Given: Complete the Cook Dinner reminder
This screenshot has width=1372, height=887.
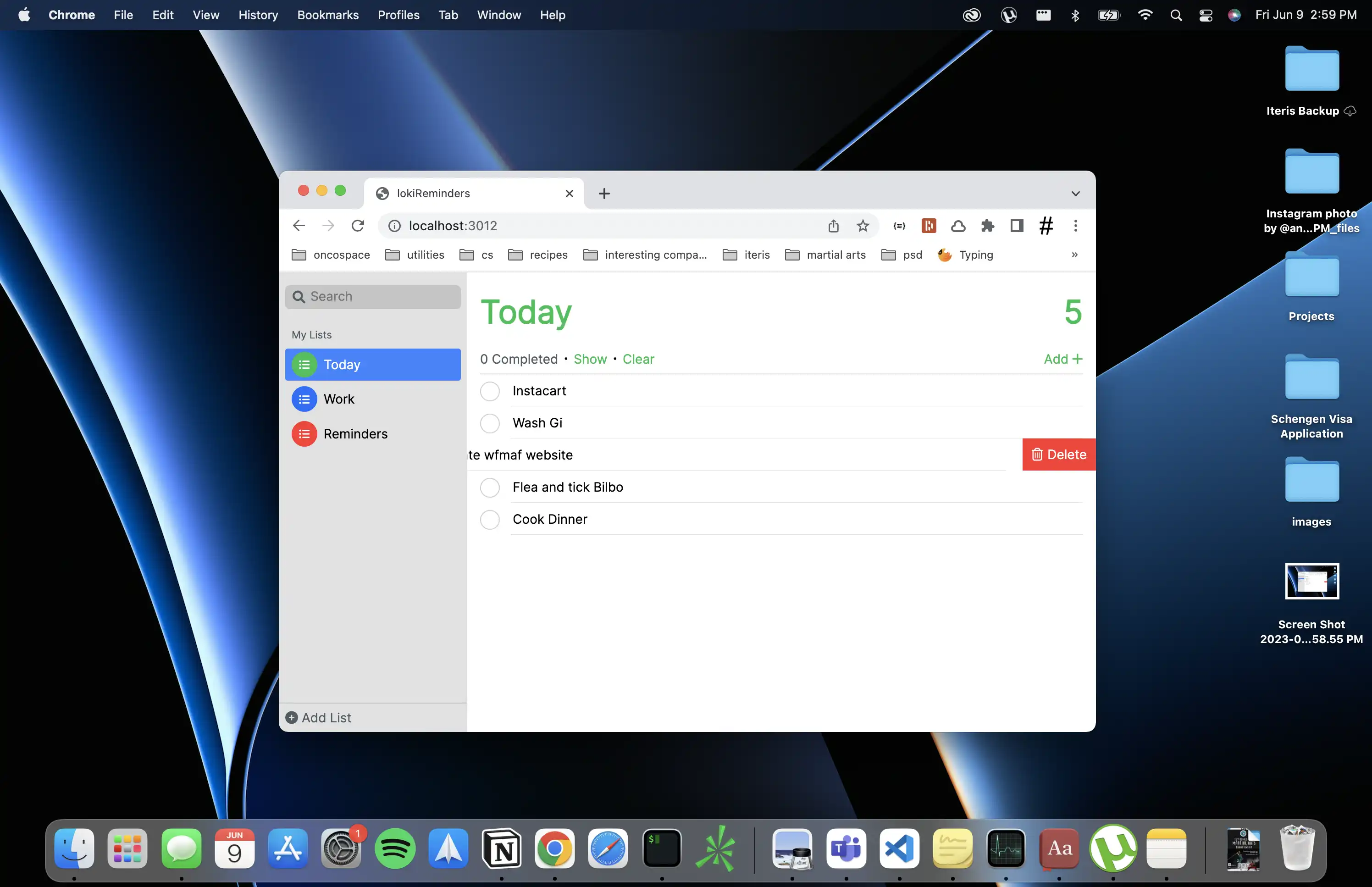Looking at the screenshot, I should (x=490, y=520).
